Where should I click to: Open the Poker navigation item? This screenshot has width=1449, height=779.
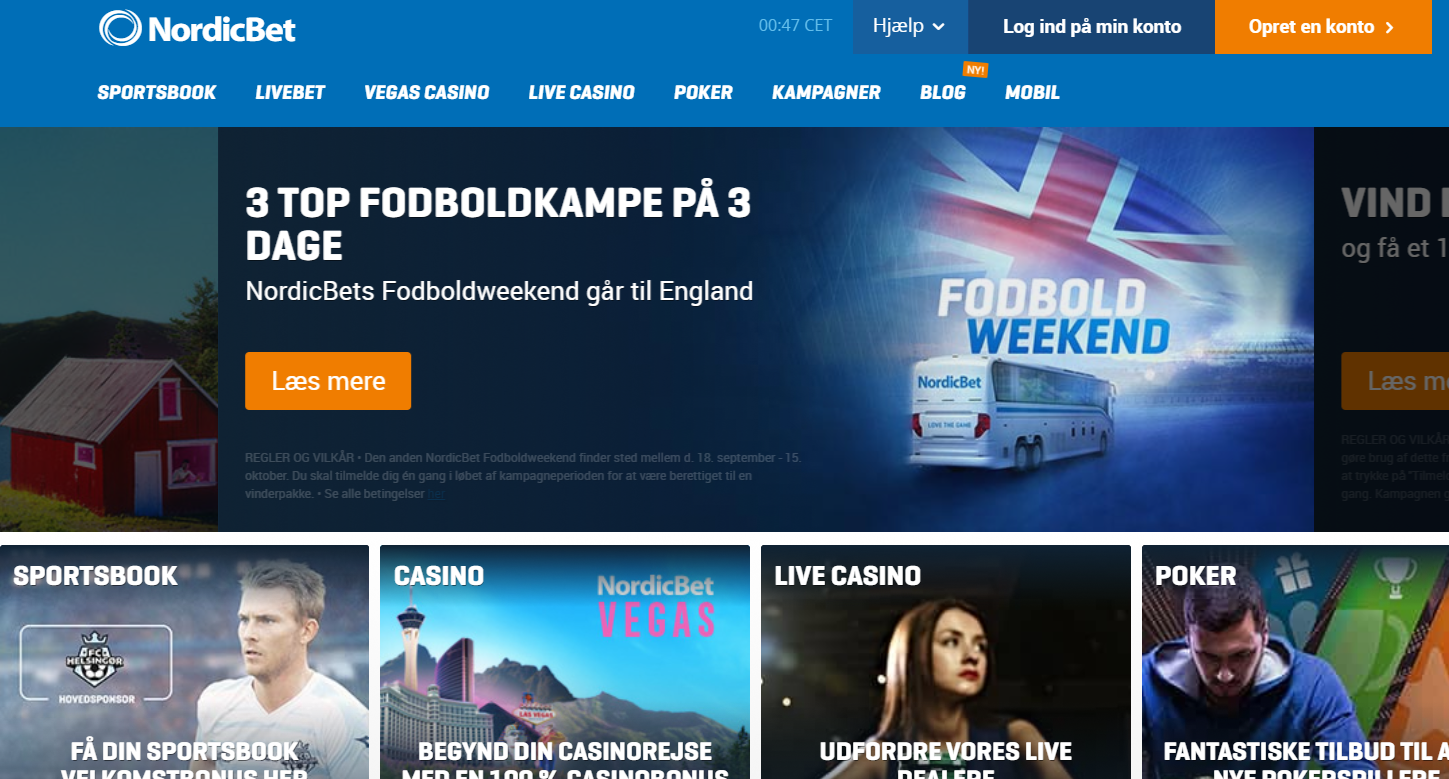point(703,93)
